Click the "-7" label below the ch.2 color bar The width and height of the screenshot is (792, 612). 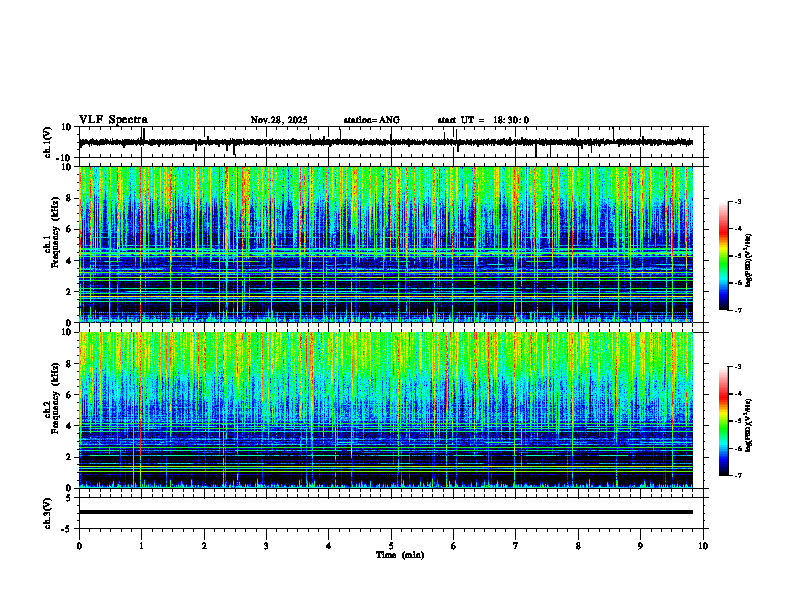[x=737, y=475]
